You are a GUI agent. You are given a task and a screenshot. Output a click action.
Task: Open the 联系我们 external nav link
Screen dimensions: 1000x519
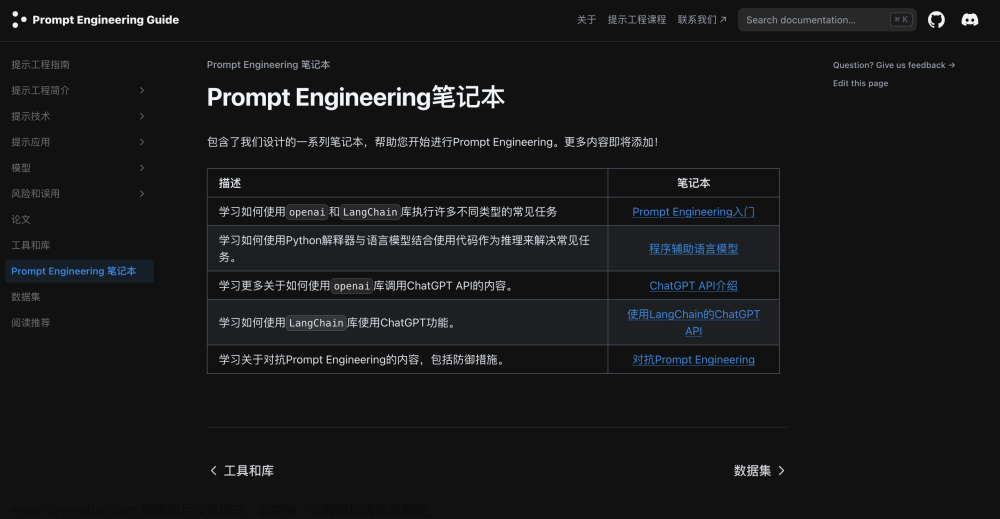click(x=702, y=20)
